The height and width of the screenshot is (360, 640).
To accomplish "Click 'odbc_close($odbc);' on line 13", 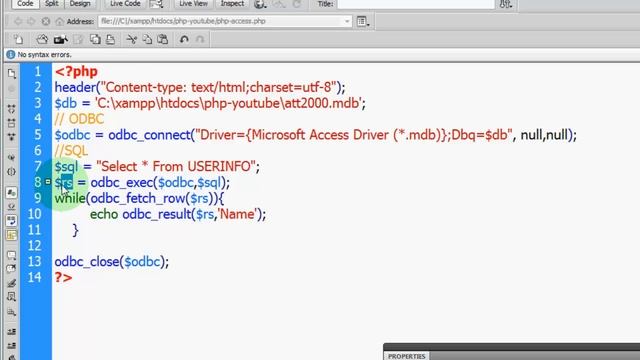I will 112,262.
